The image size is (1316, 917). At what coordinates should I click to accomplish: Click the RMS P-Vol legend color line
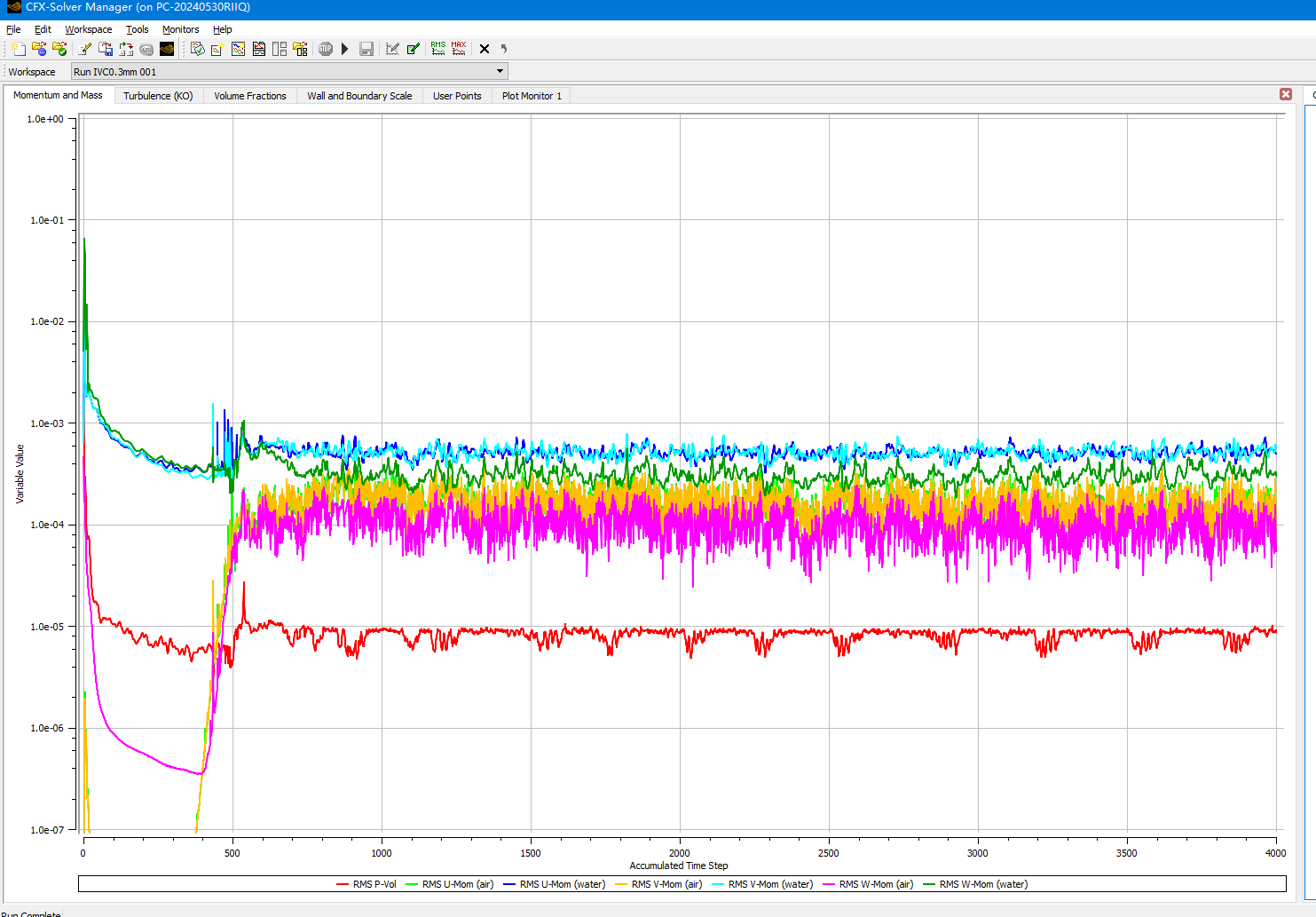click(x=343, y=884)
